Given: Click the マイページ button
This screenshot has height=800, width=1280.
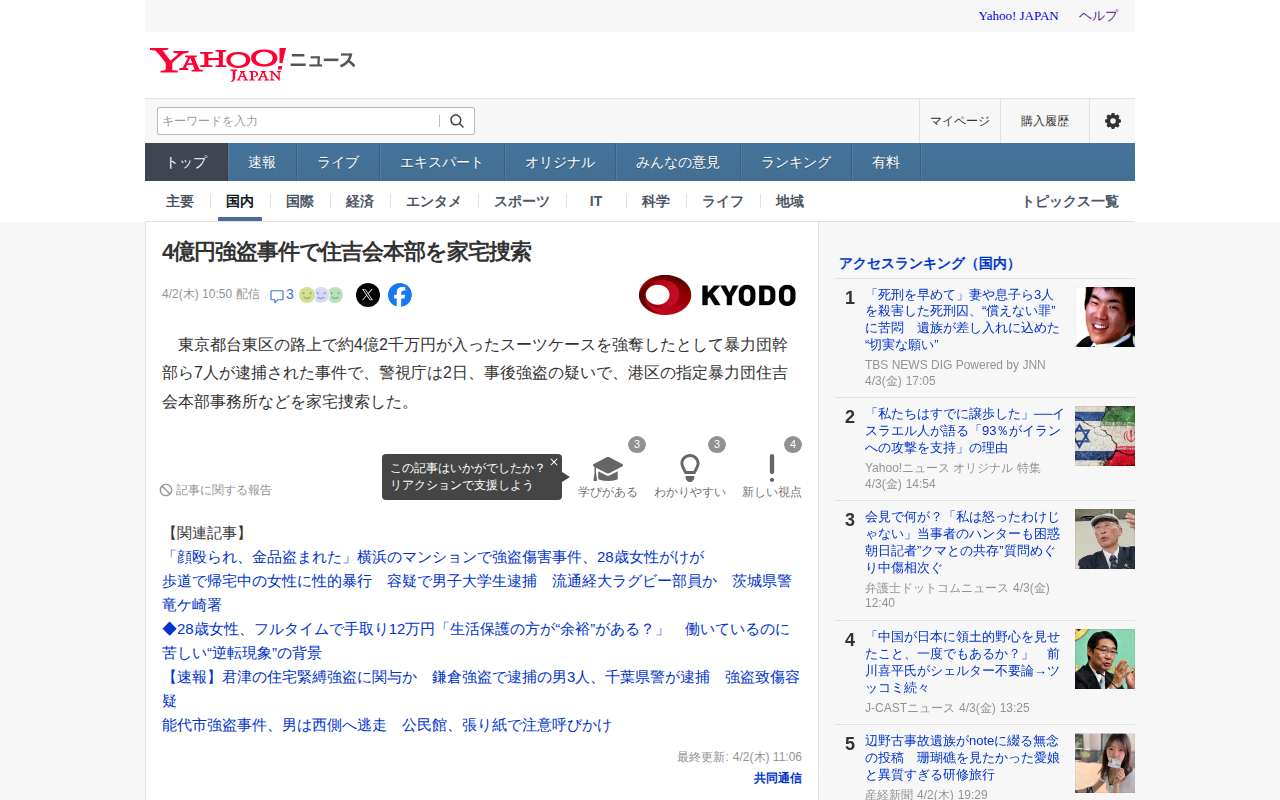Looking at the screenshot, I should tap(959, 121).
